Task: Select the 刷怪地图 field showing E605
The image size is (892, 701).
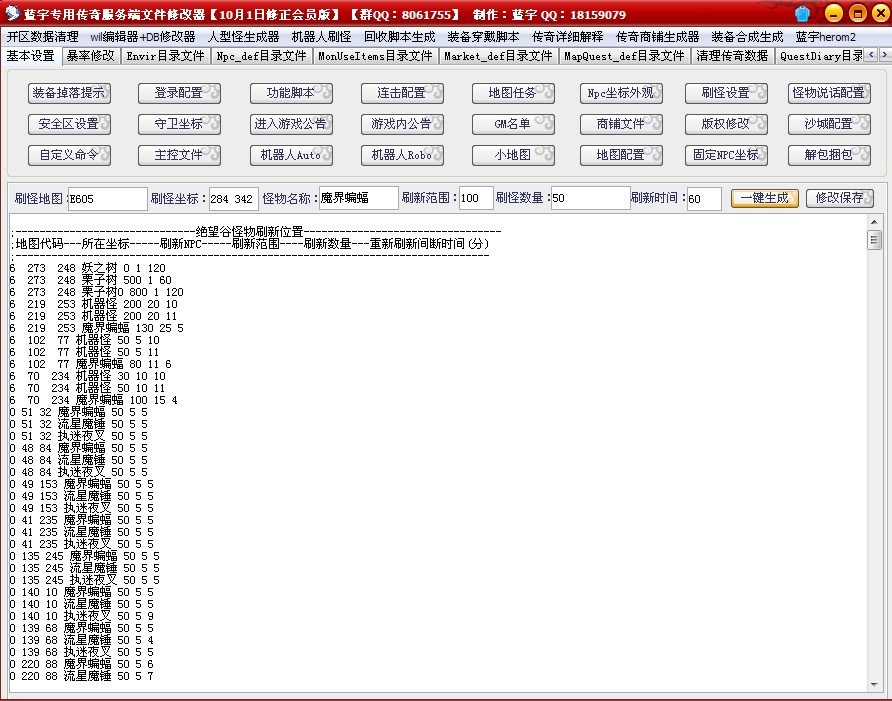Action: click(107, 198)
